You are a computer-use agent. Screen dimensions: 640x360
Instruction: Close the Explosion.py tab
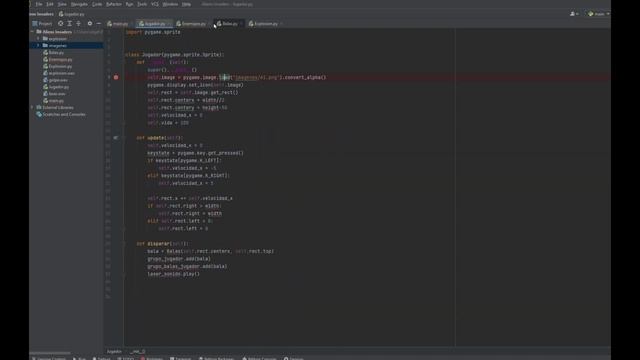pyautogui.click(x=281, y=24)
